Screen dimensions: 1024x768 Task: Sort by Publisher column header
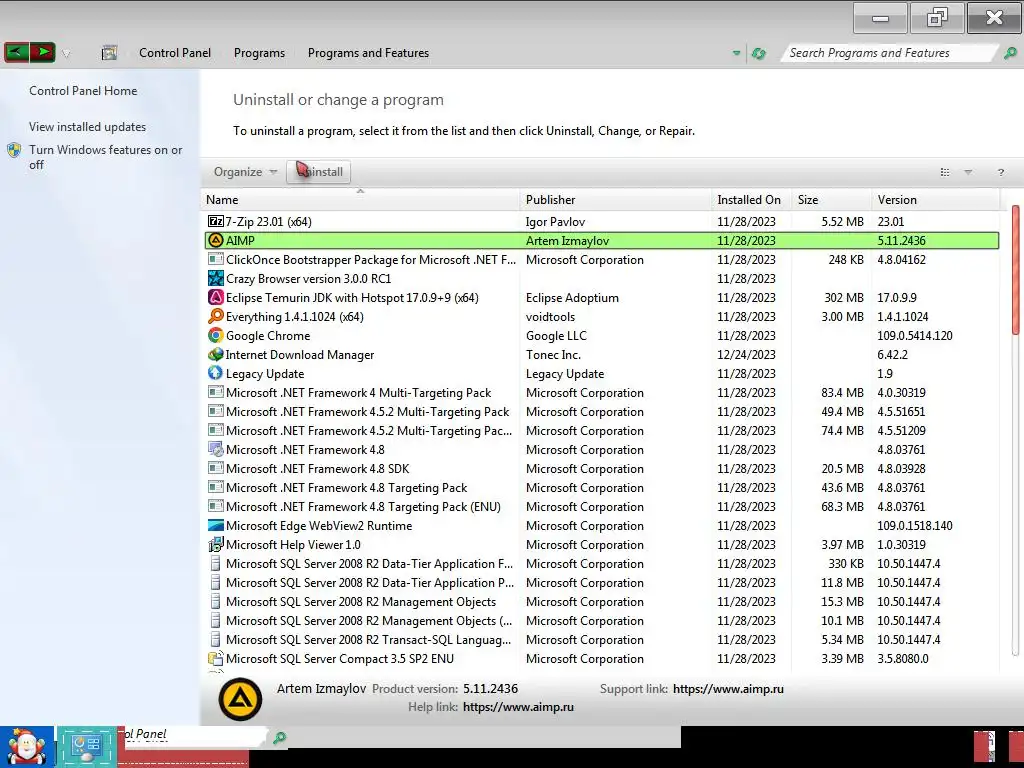tap(616, 200)
